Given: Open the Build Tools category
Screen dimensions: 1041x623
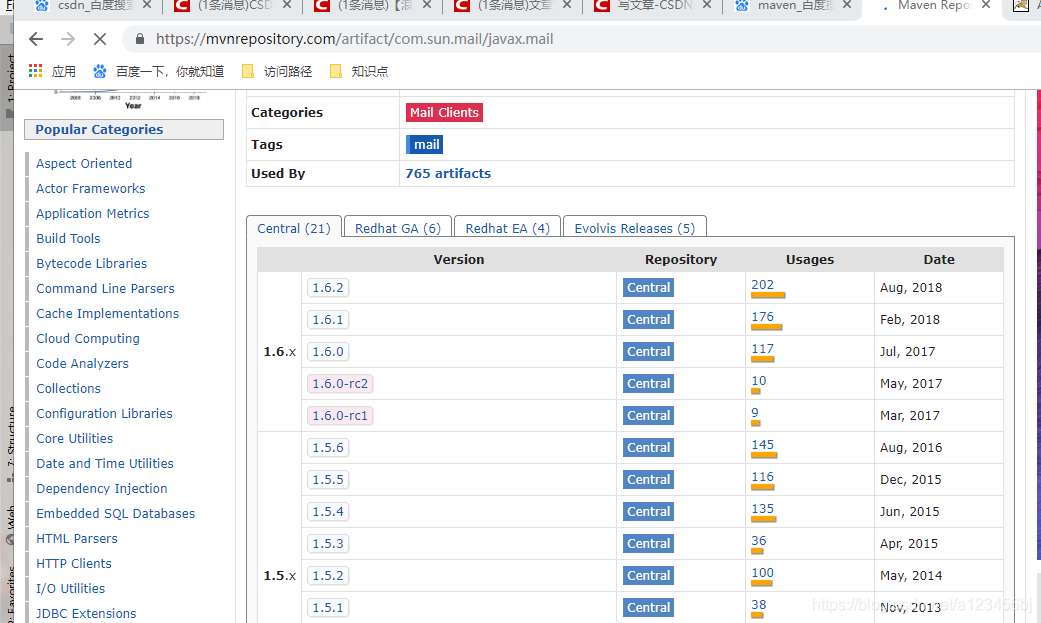Looking at the screenshot, I should [x=68, y=238].
